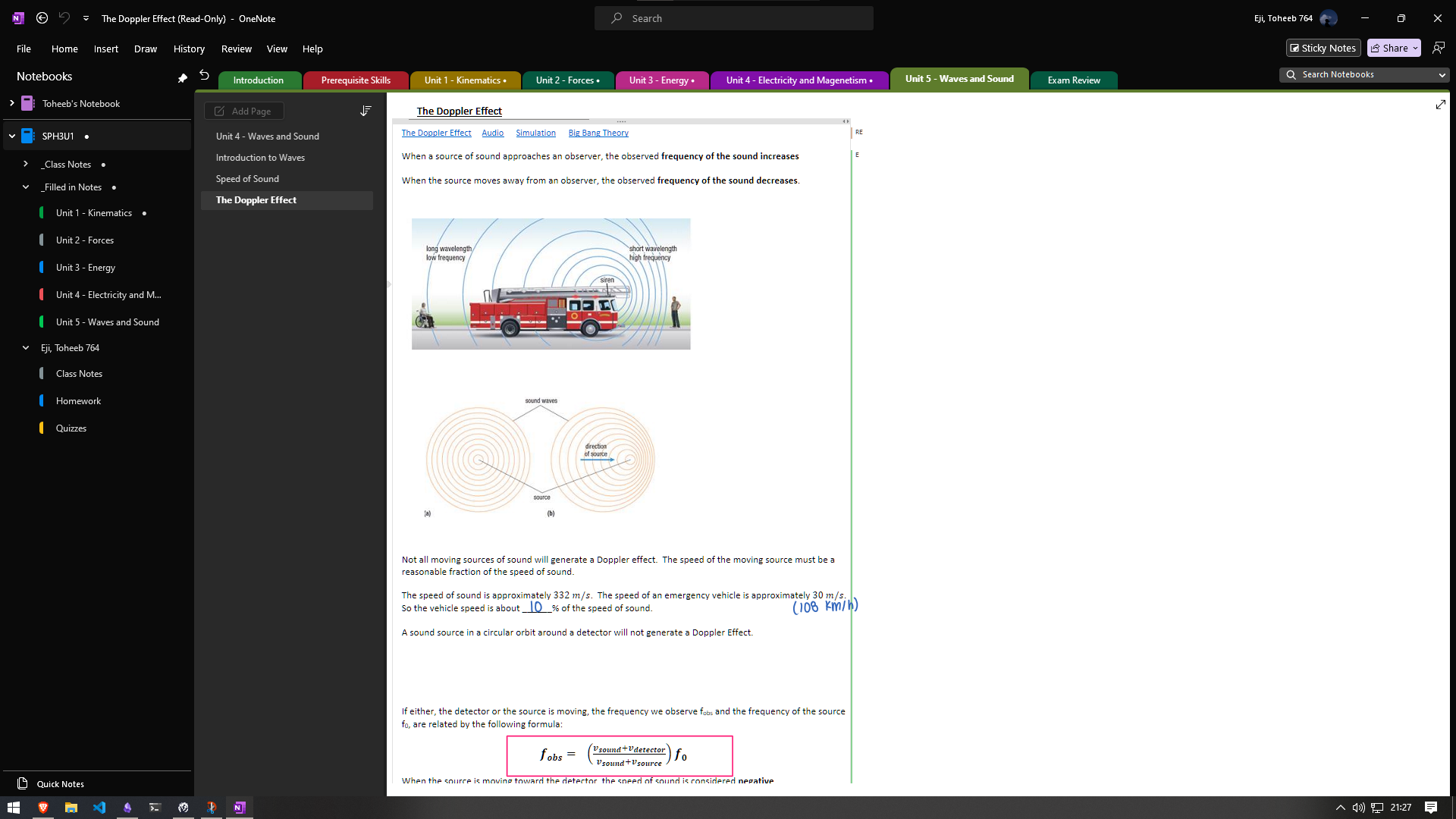
Task: Open the Eji, Toheeb 764 account avatar
Action: point(1328,18)
